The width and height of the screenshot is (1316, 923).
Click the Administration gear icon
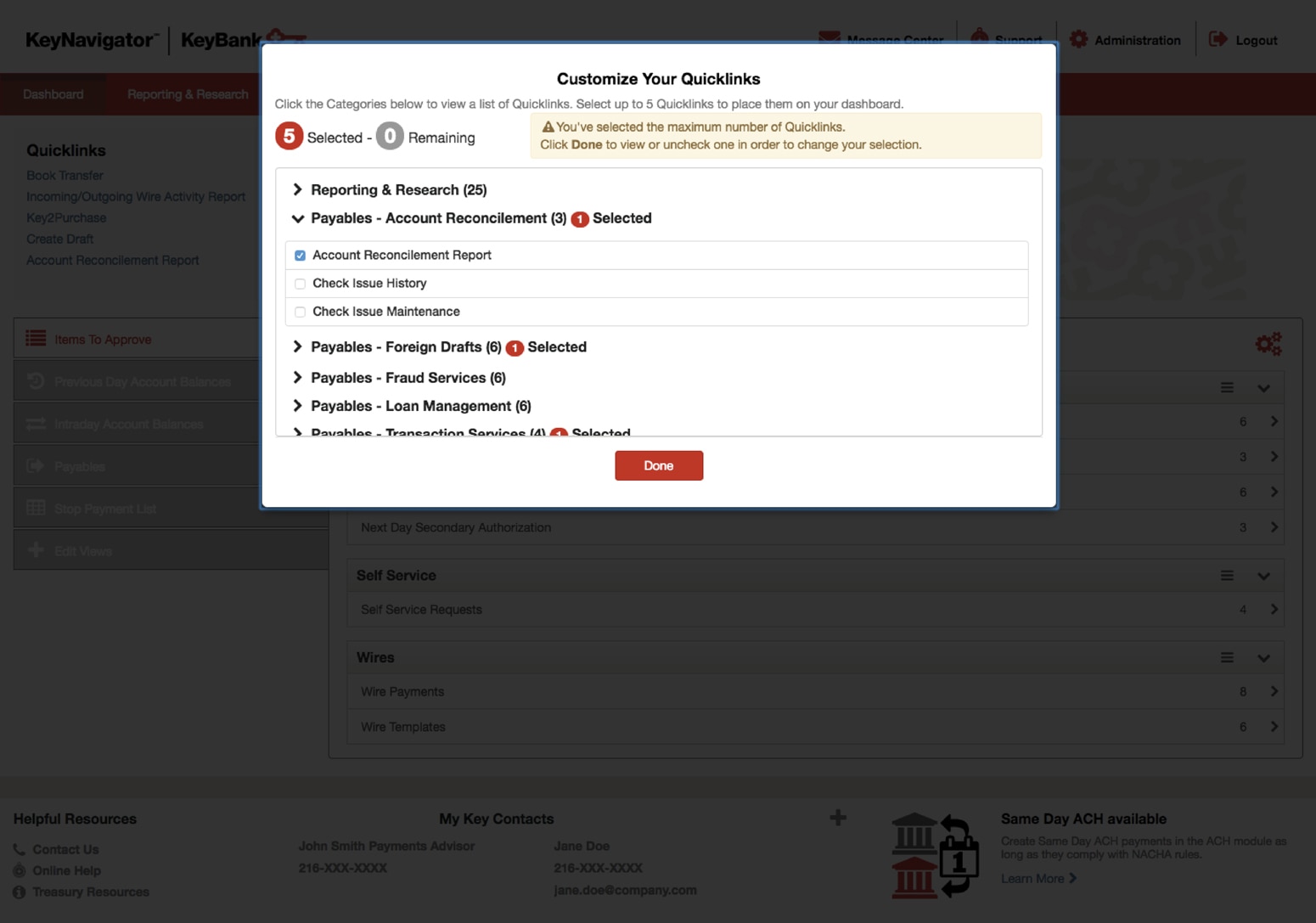pyautogui.click(x=1078, y=39)
